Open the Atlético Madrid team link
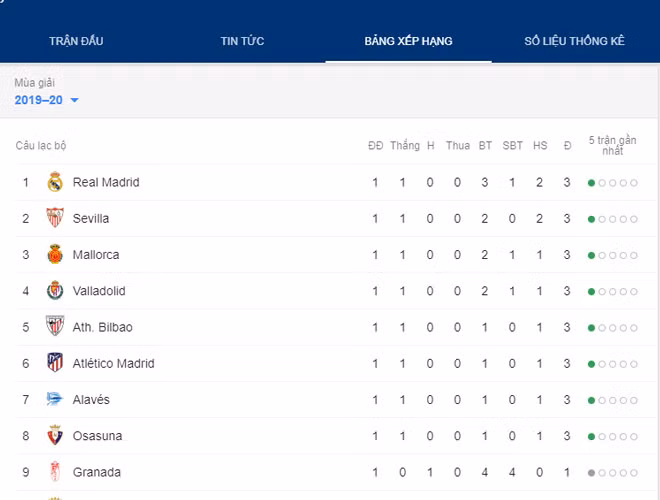The image size is (660, 500). click(113, 363)
